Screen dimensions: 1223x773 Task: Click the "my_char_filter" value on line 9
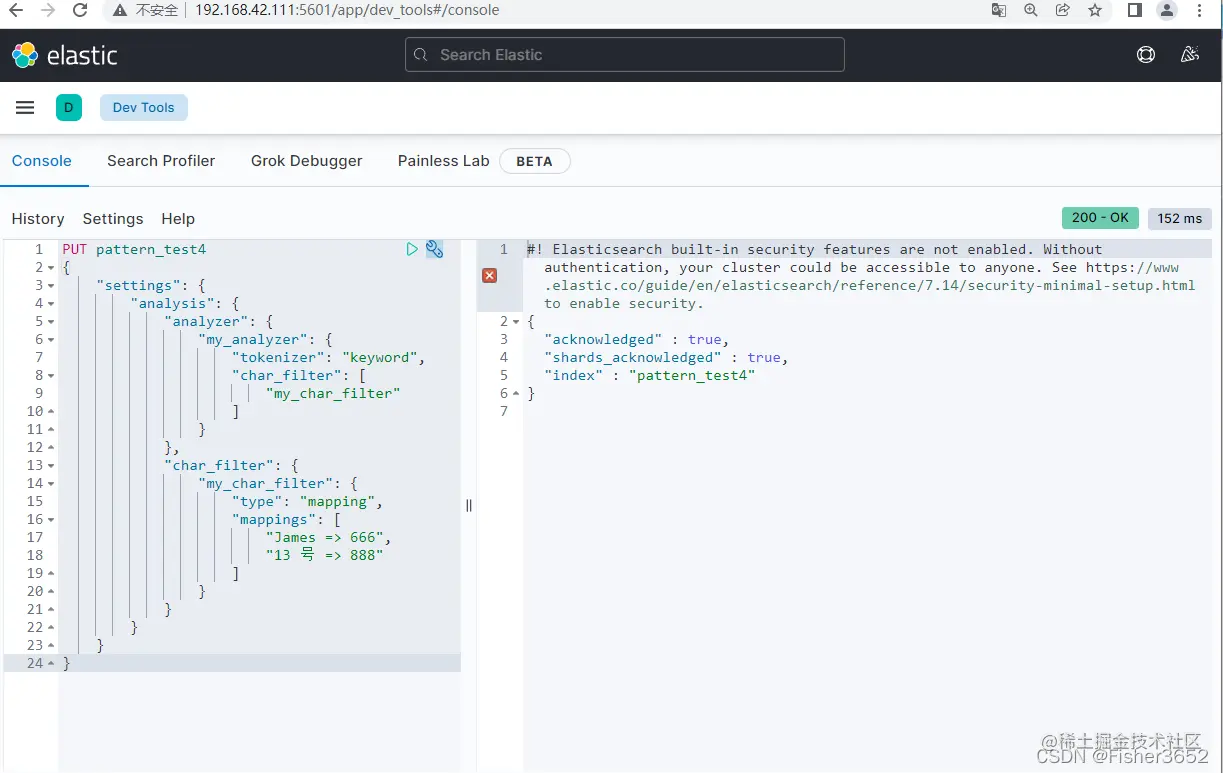(x=333, y=394)
